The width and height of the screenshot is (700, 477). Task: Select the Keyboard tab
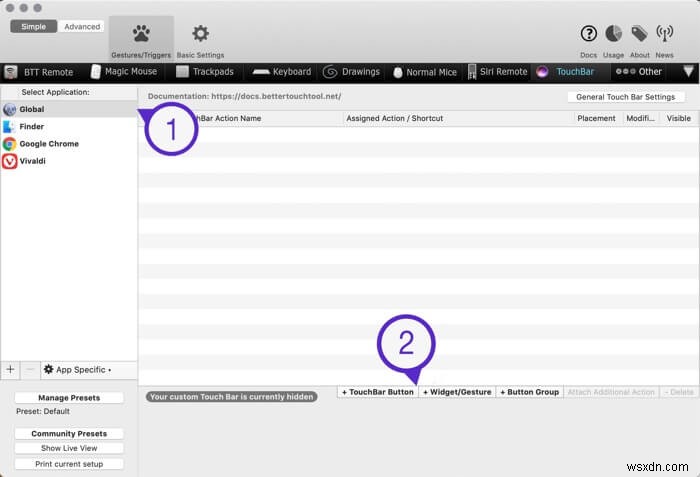point(282,71)
